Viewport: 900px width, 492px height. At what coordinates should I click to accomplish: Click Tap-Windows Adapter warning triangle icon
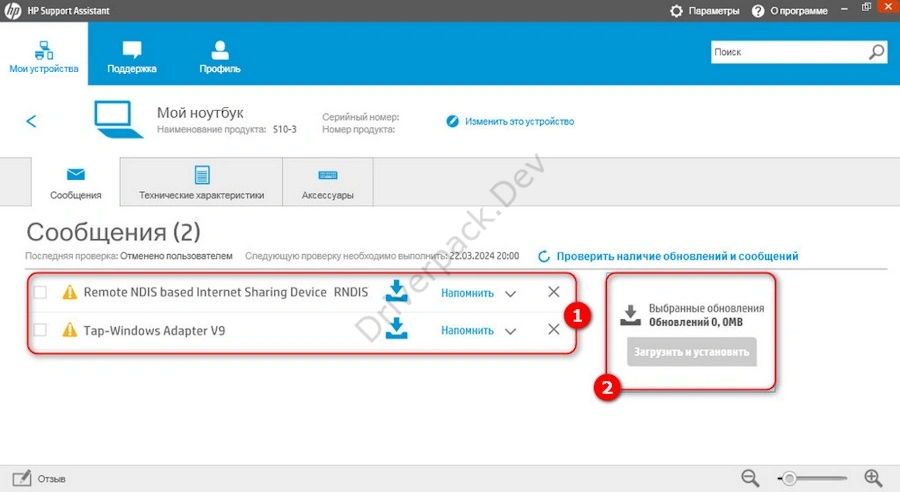click(69, 330)
